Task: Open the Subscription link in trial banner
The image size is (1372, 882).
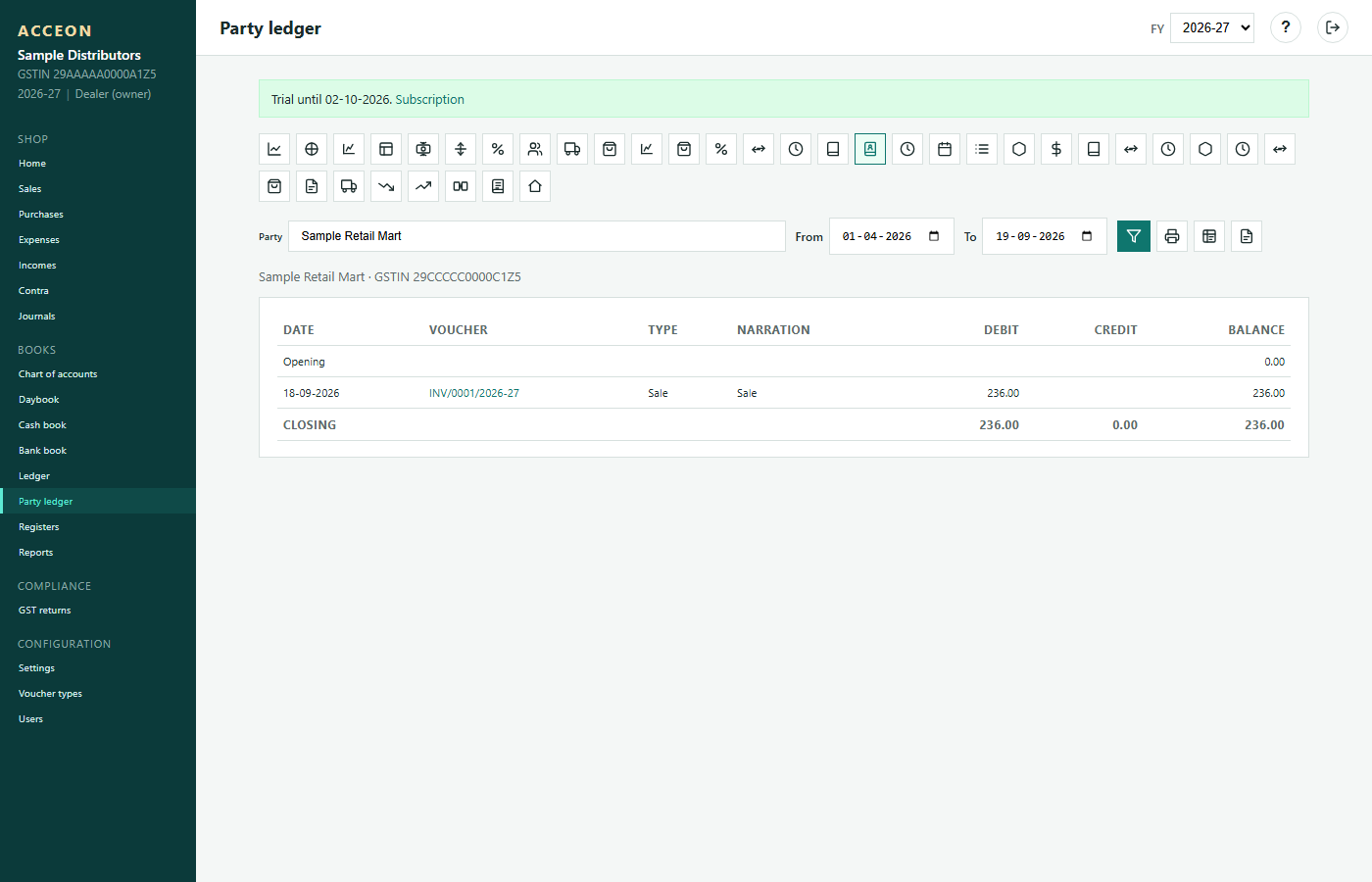Action: (430, 100)
